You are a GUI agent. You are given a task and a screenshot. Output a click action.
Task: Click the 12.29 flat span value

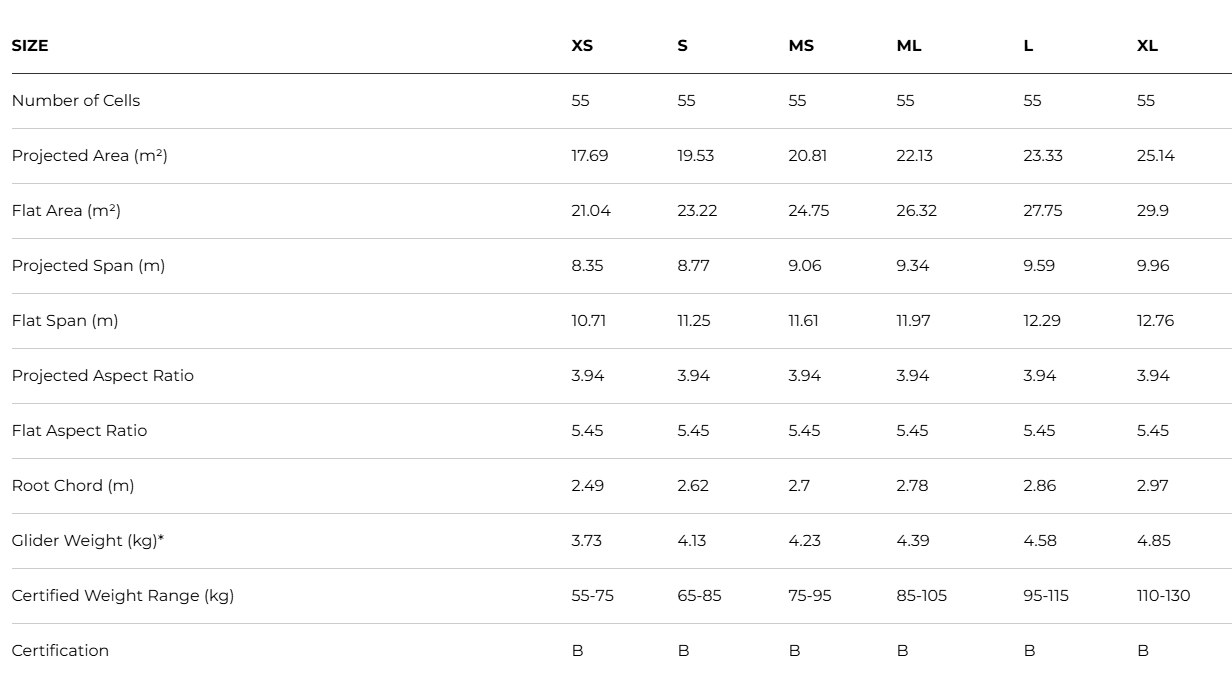[1042, 321]
